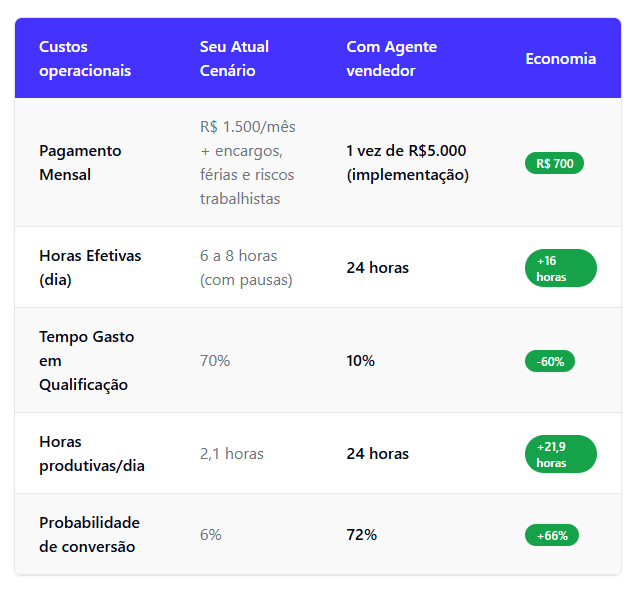
Task: Click the Tempo Gasto em Qualificação label
Action: pos(86,361)
